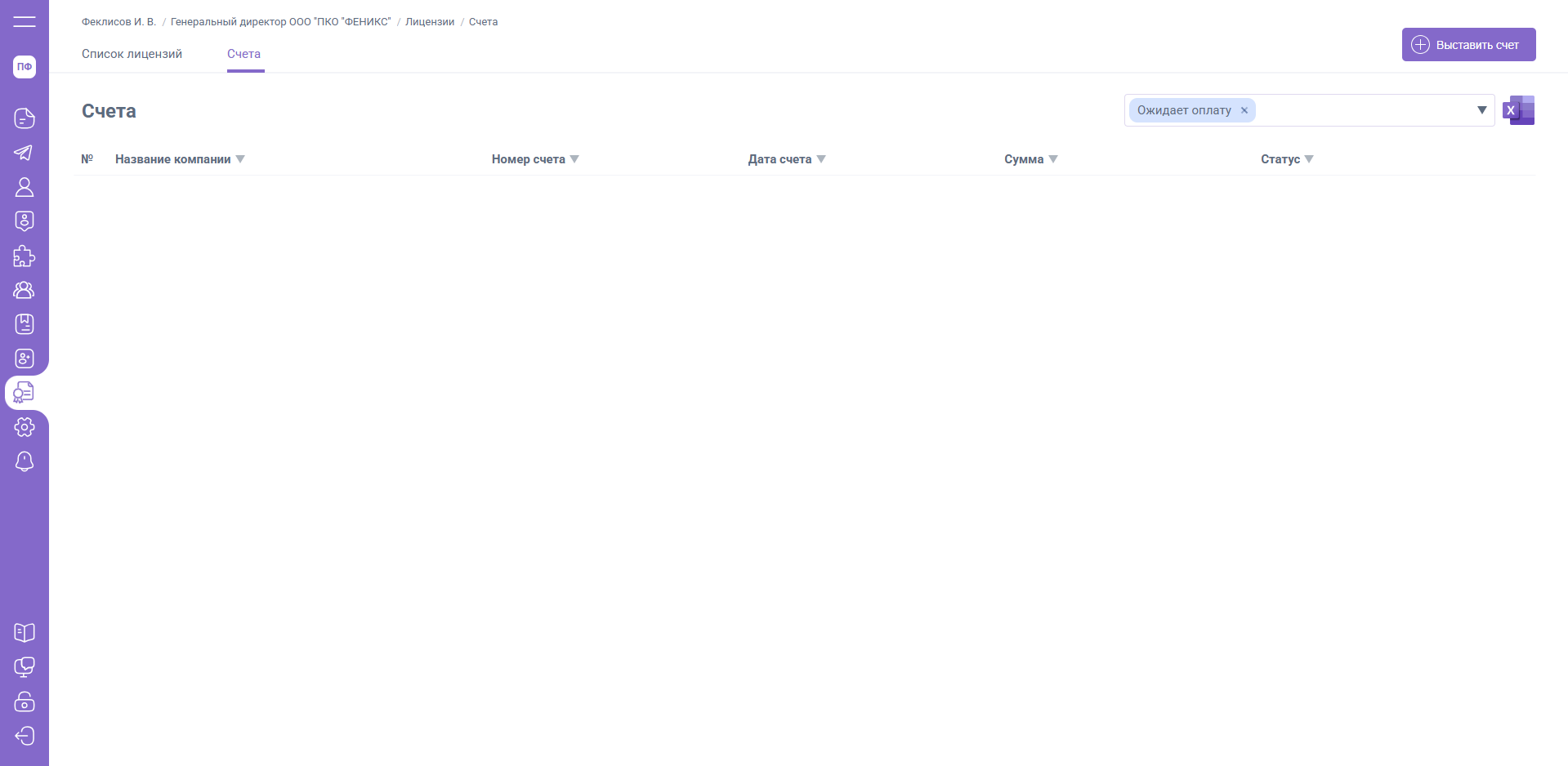Open filter for 'Дата счета' column

(821, 159)
